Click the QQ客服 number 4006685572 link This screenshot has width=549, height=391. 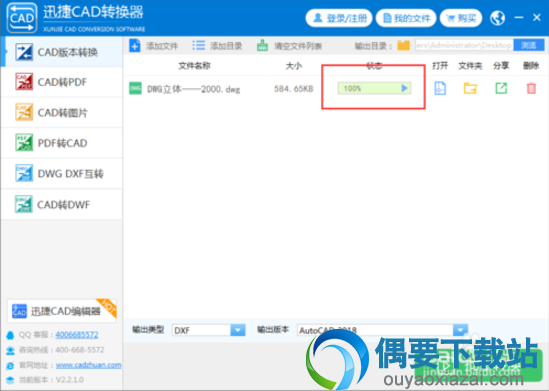click(x=77, y=335)
